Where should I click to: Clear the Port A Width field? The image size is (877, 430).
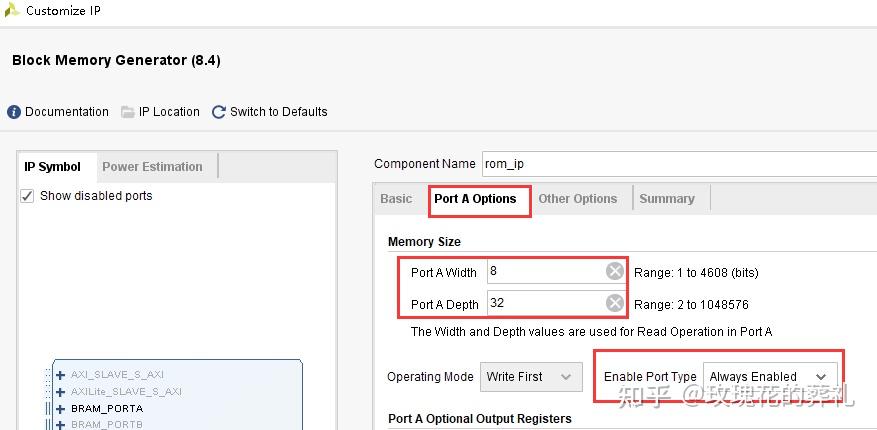tap(615, 272)
